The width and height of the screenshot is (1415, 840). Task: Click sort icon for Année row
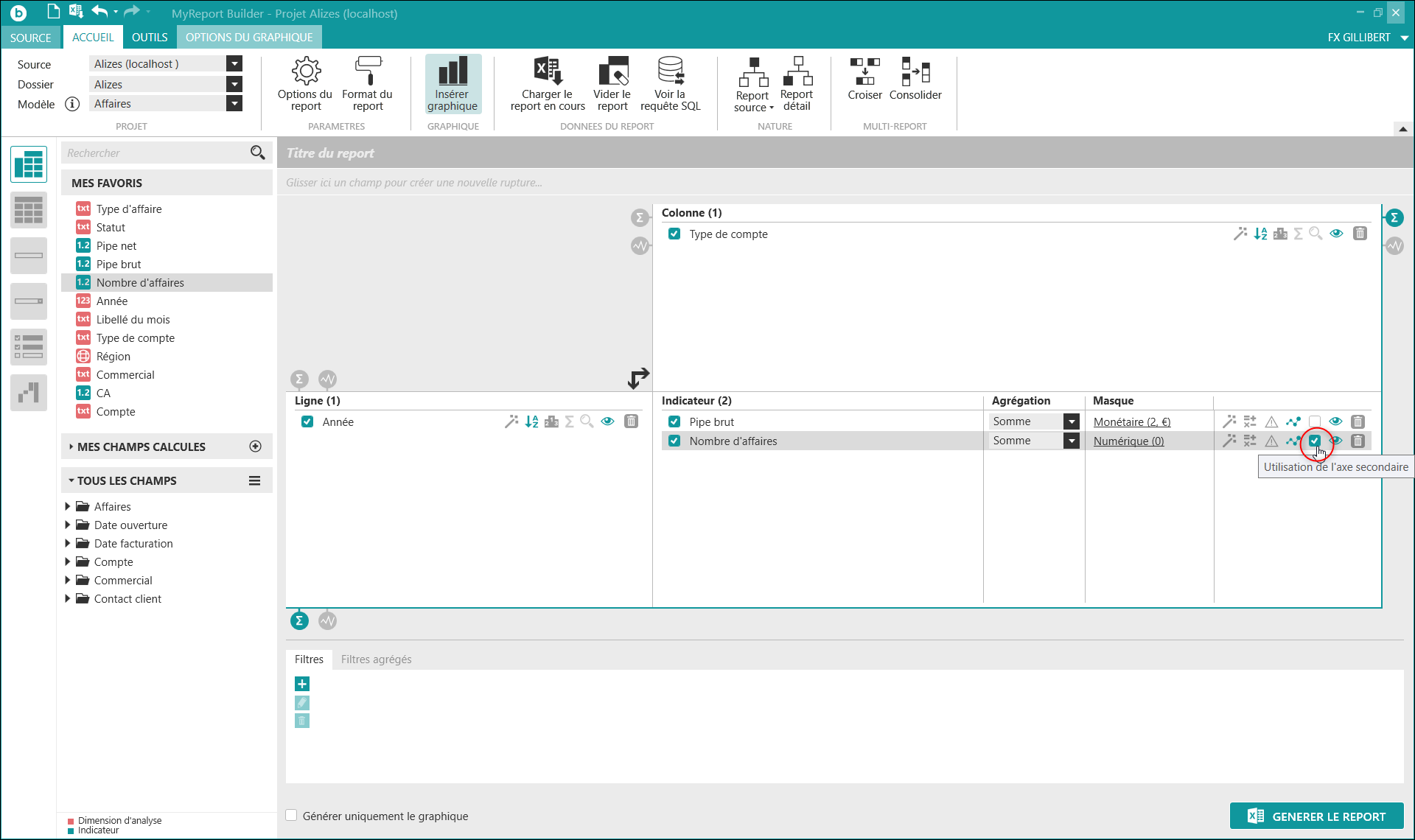pyautogui.click(x=531, y=421)
